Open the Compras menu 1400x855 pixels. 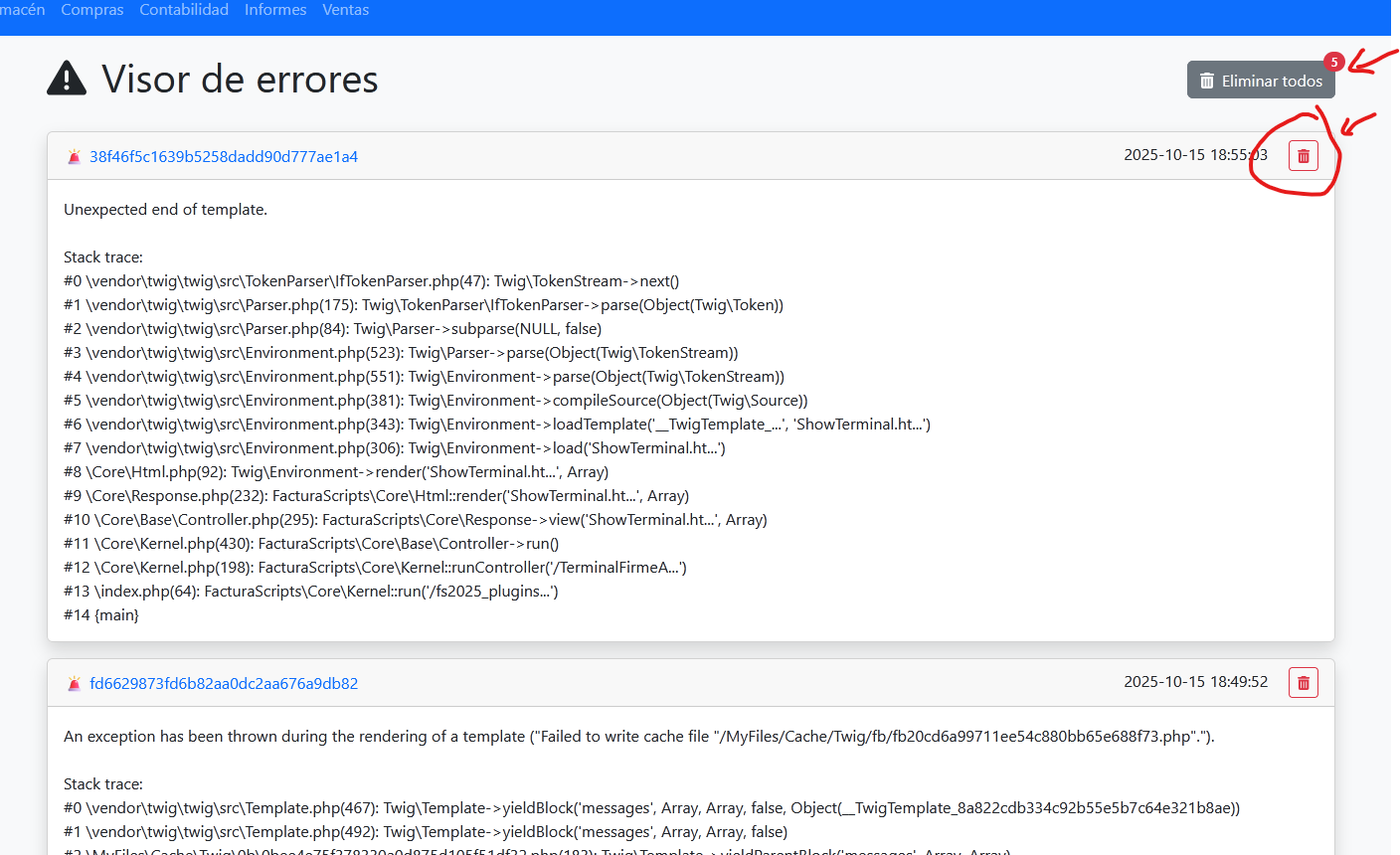[x=92, y=10]
